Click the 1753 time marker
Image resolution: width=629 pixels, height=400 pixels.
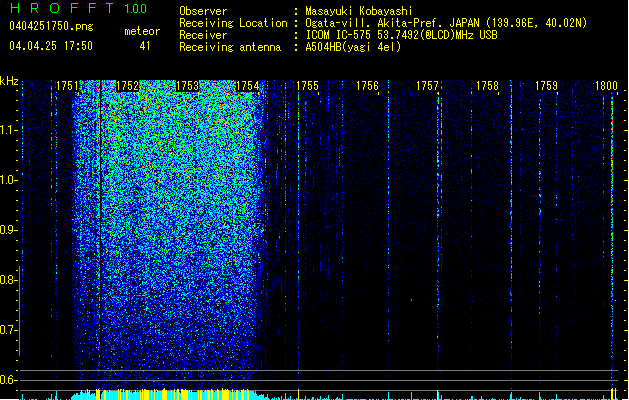click(x=187, y=86)
